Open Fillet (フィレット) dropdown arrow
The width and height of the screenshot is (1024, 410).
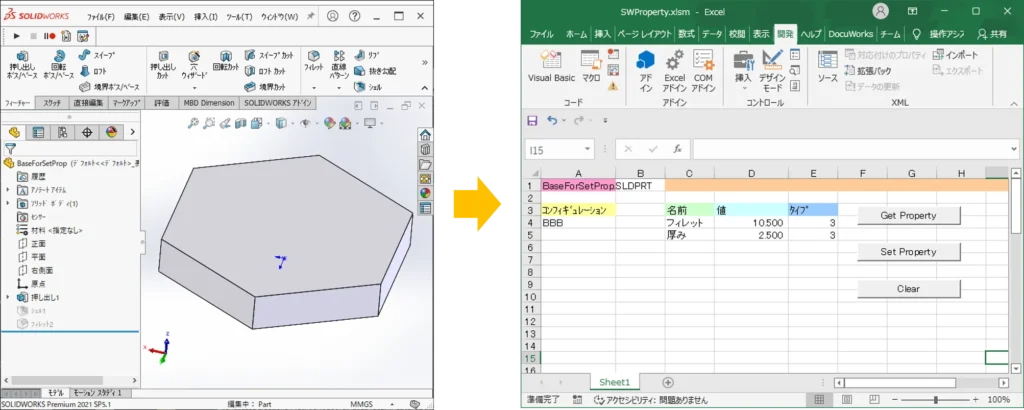pos(313,87)
